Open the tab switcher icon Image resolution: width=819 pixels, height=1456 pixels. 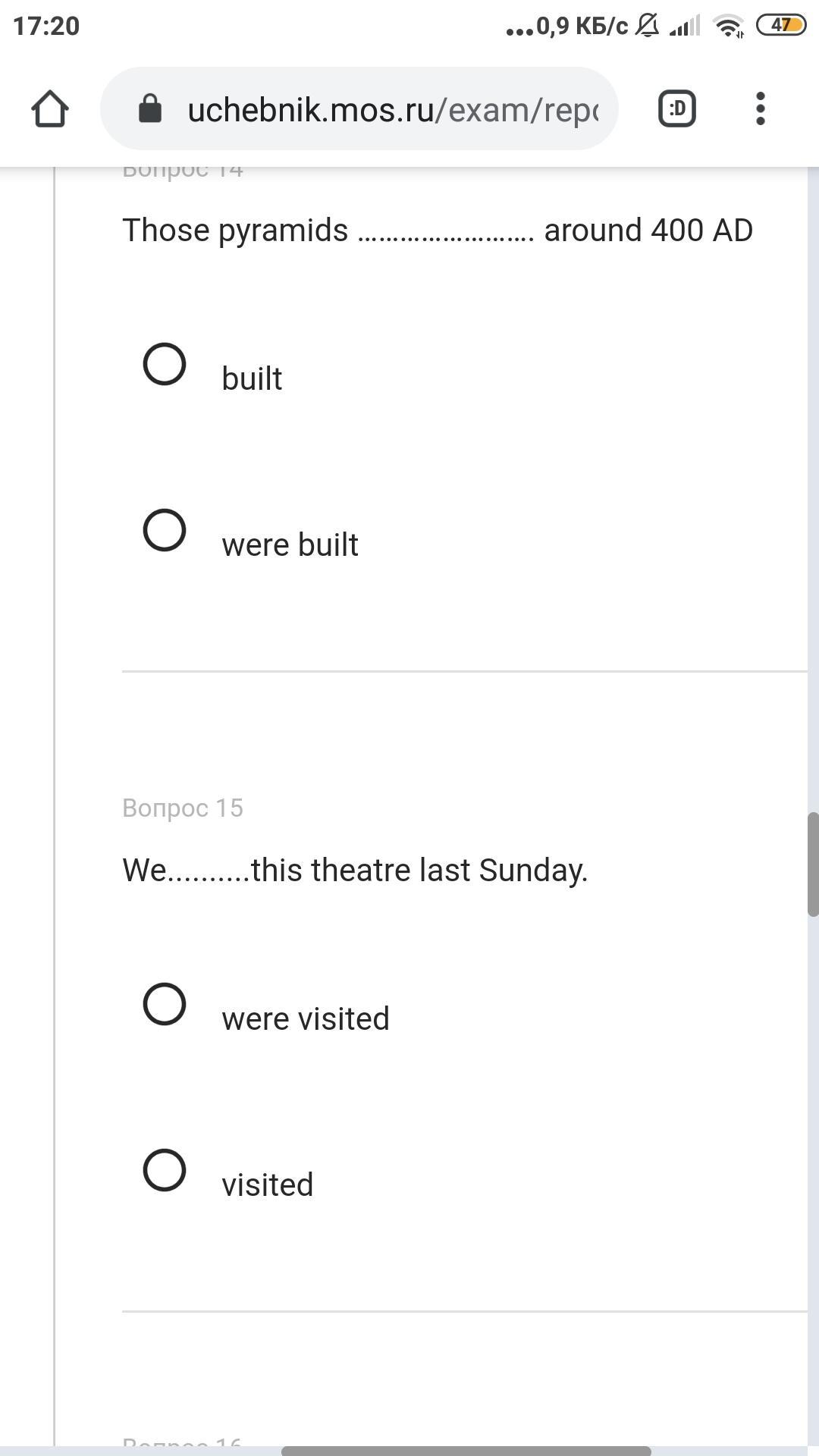click(x=677, y=108)
